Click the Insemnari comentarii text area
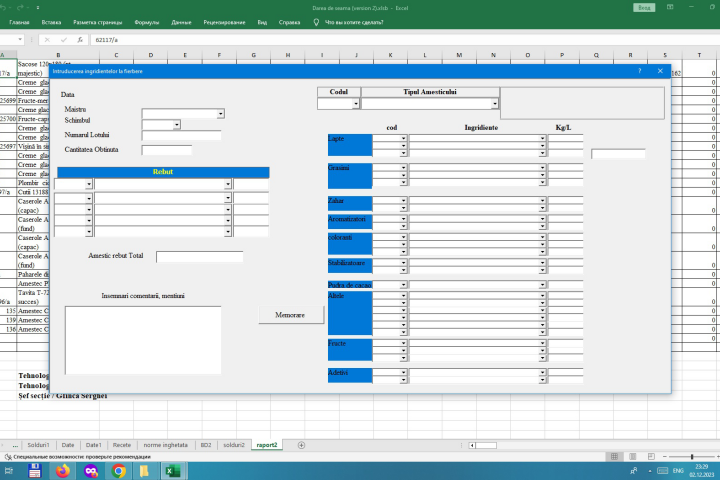Viewport: 720px width, 480px height. (x=143, y=340)
